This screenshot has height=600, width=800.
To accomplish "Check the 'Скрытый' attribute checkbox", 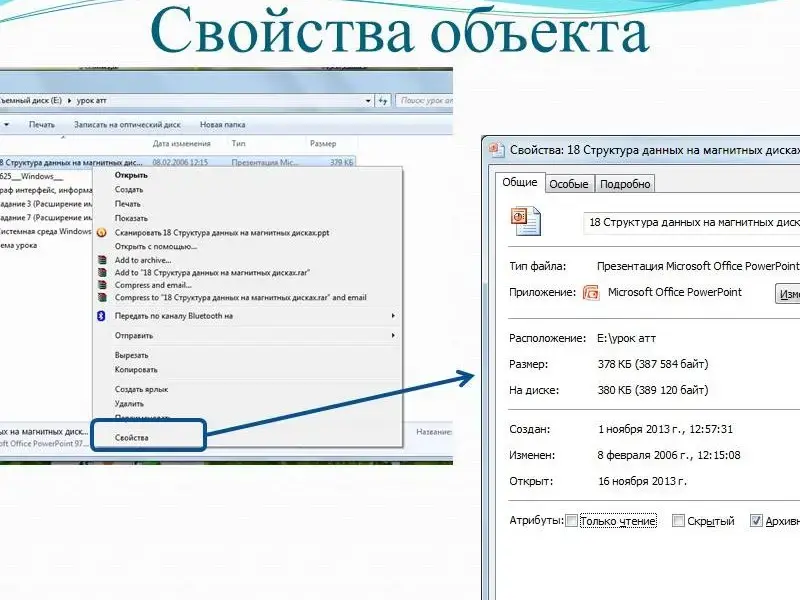I will tap(678, 521).
